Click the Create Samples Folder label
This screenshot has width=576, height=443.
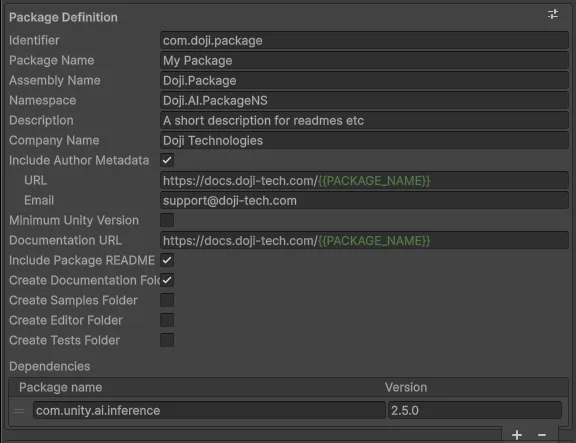[x=73, y=300]
